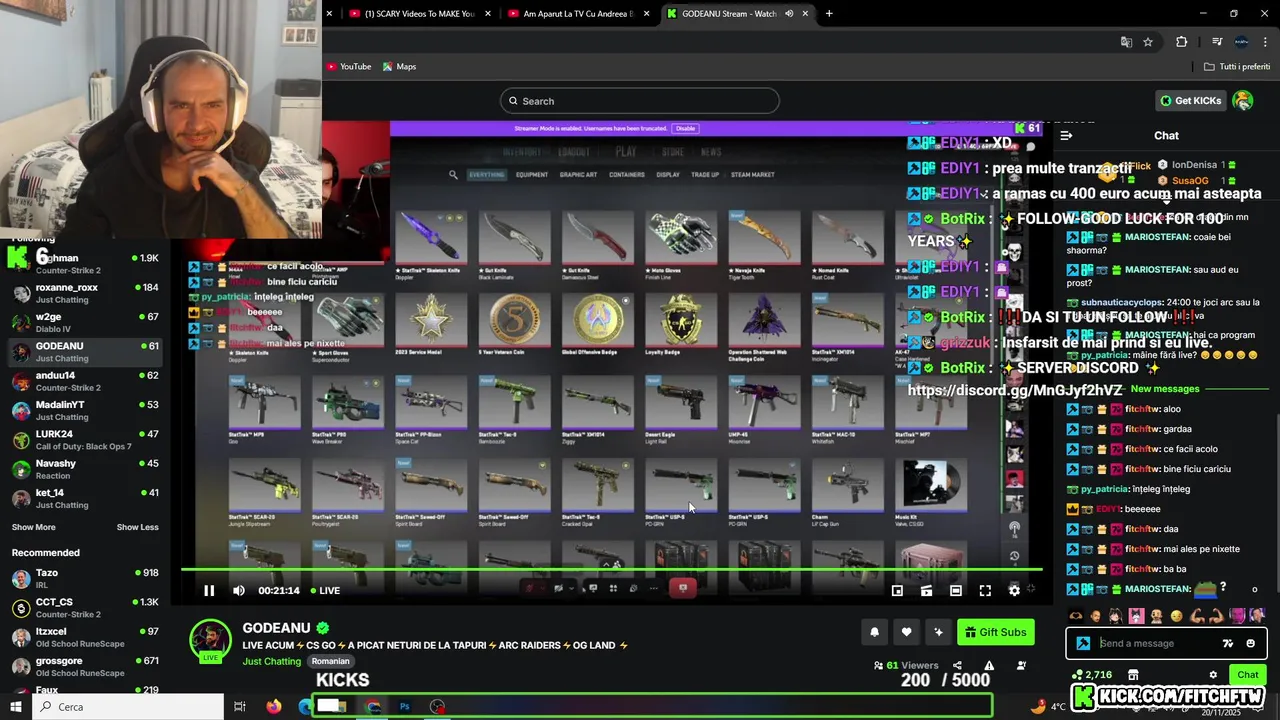1280x720 pixels.
Task: Open recommended CCT_CS channel
Action: pyautogui.click(x=85, y=608)
